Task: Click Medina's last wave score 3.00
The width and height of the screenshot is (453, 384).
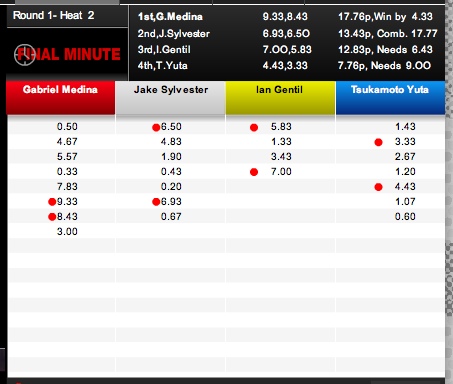Action: pyautogui.click(x=67, y=231)
